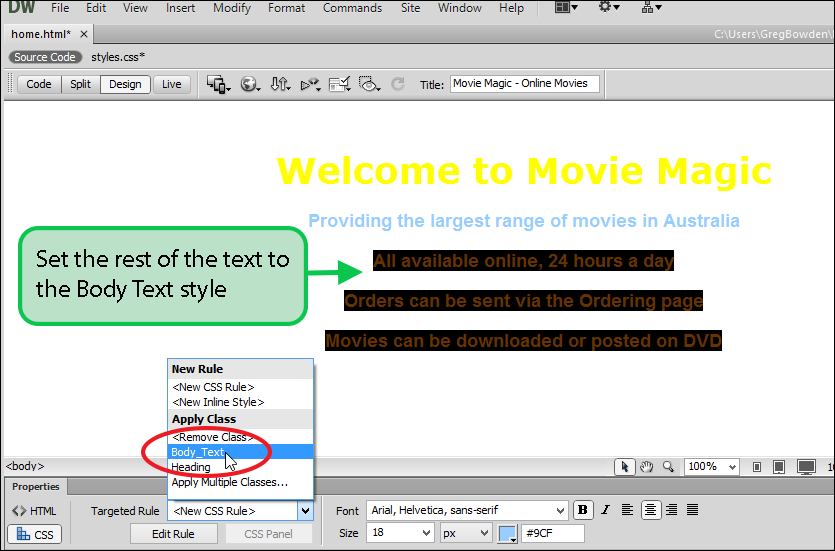The height and width of the screenshot is (551, 835).
Task: Click Check Browser Compatibility icon
Action: click(339, 84)
